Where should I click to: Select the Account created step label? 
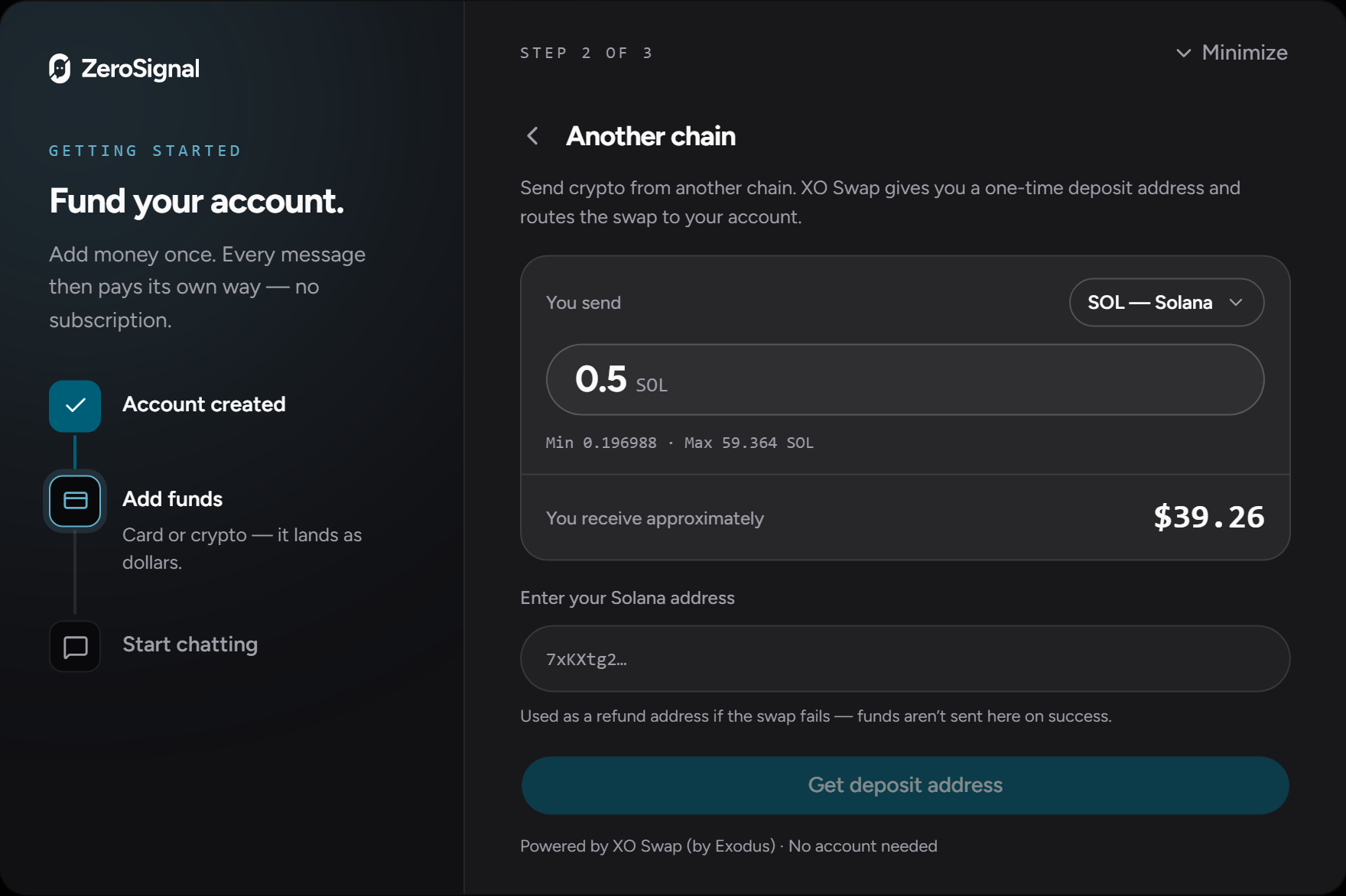pos(204,404)
